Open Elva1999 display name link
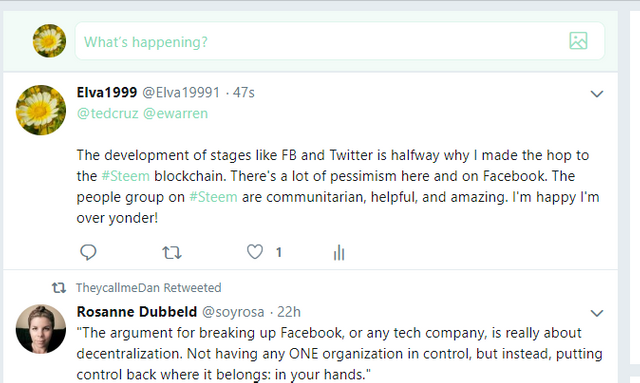Viewport: 640px width, 383px height. 107,92
